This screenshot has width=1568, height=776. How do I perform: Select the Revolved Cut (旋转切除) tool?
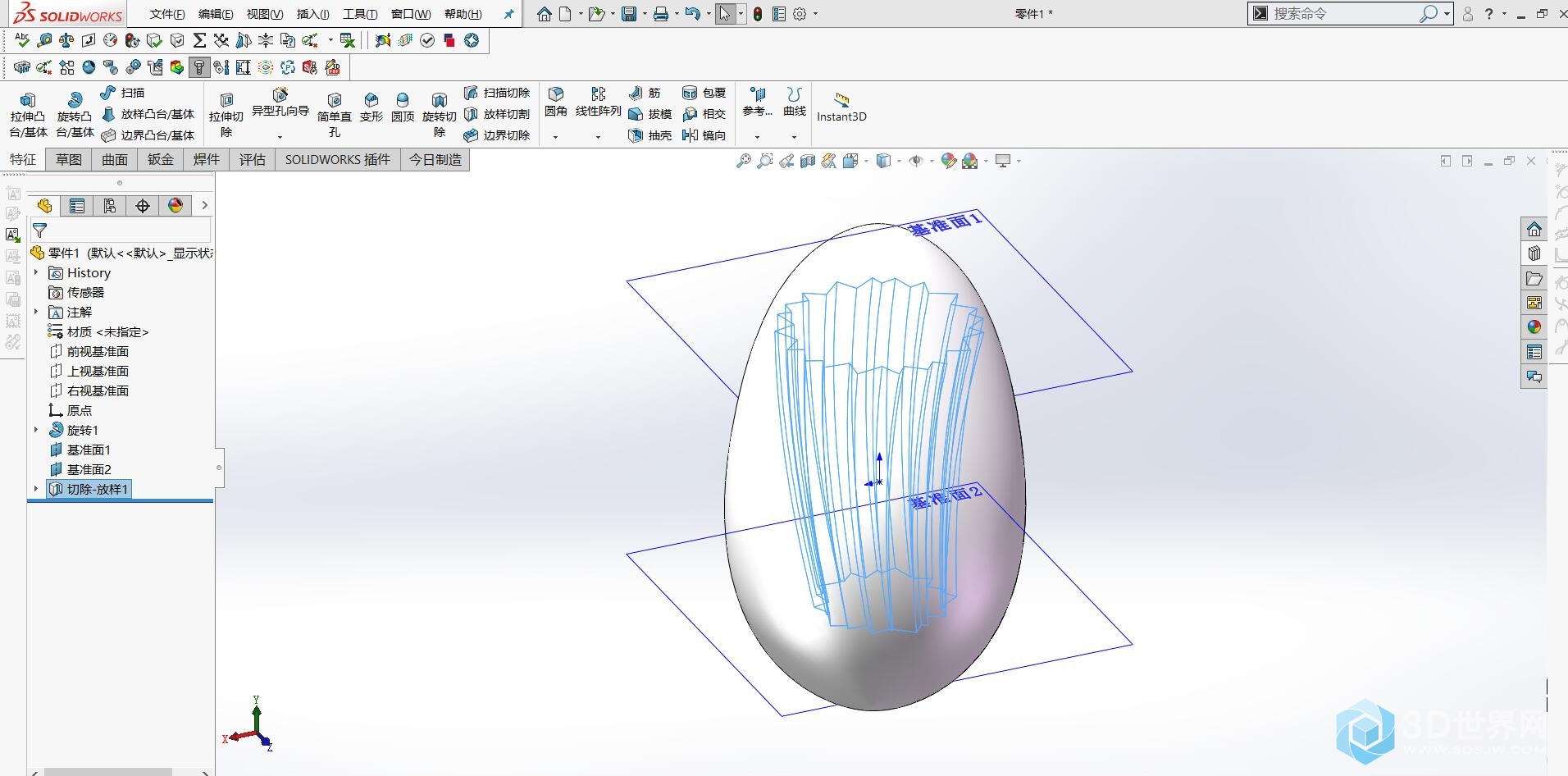(x=440, y=114)
